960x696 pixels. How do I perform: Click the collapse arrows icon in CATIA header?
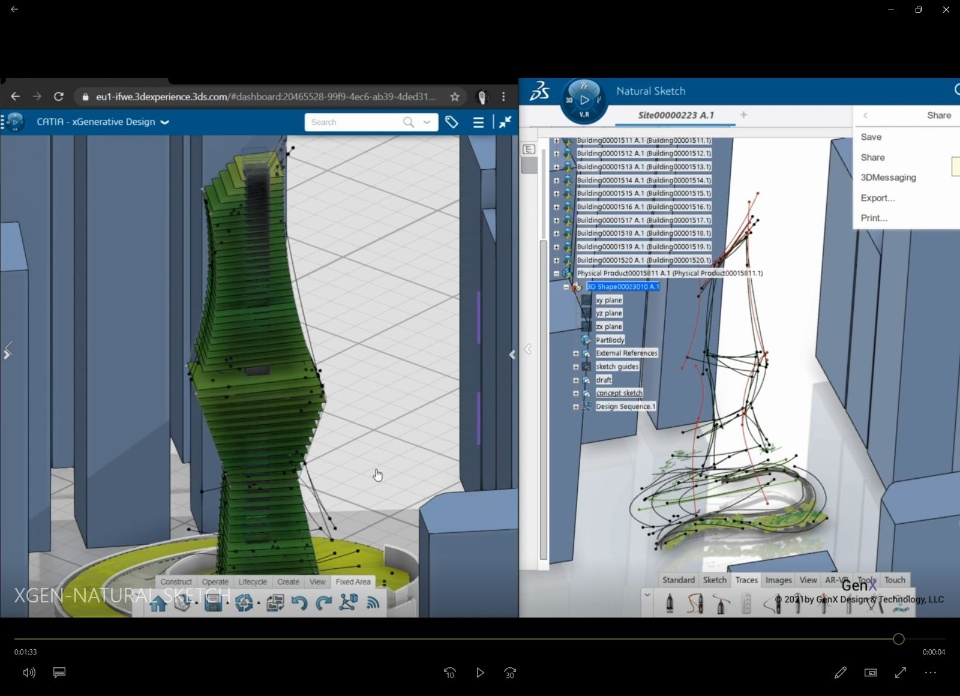[x=505, y=122]
